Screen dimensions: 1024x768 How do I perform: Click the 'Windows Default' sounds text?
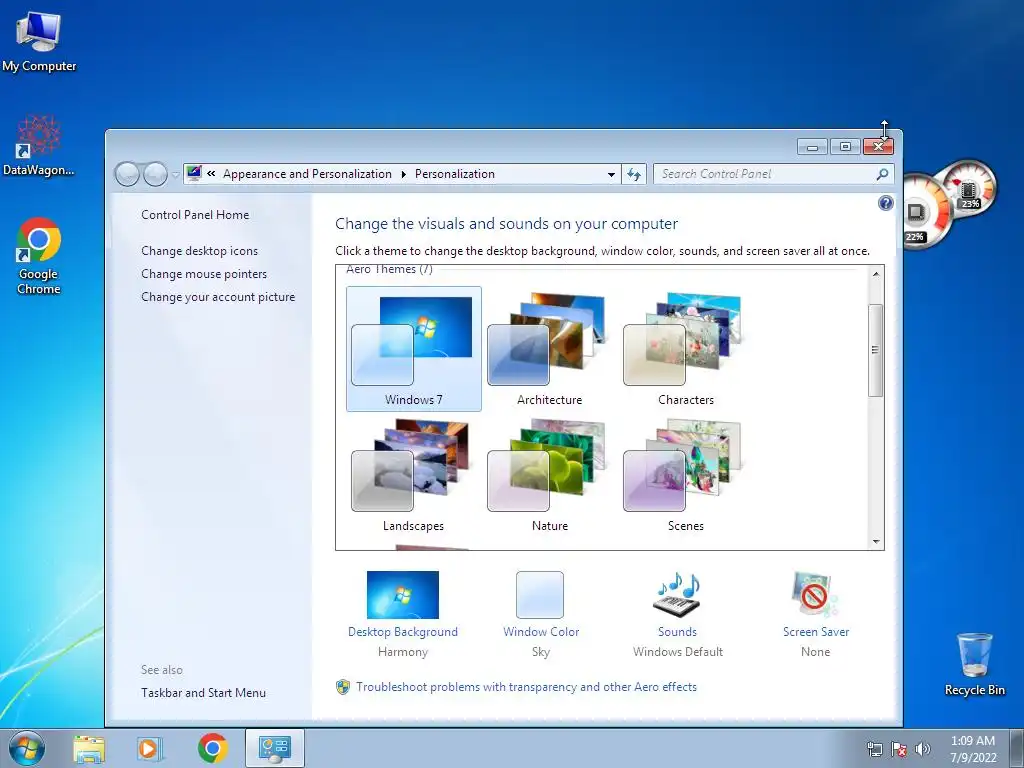677,652
